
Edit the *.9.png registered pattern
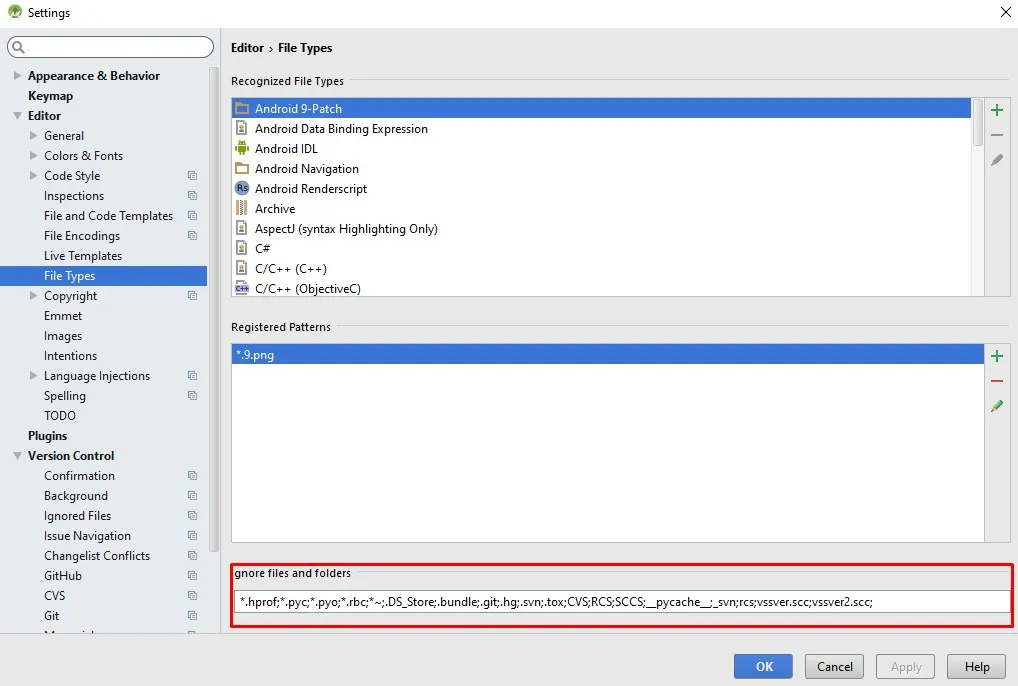(x=997, y=406)
